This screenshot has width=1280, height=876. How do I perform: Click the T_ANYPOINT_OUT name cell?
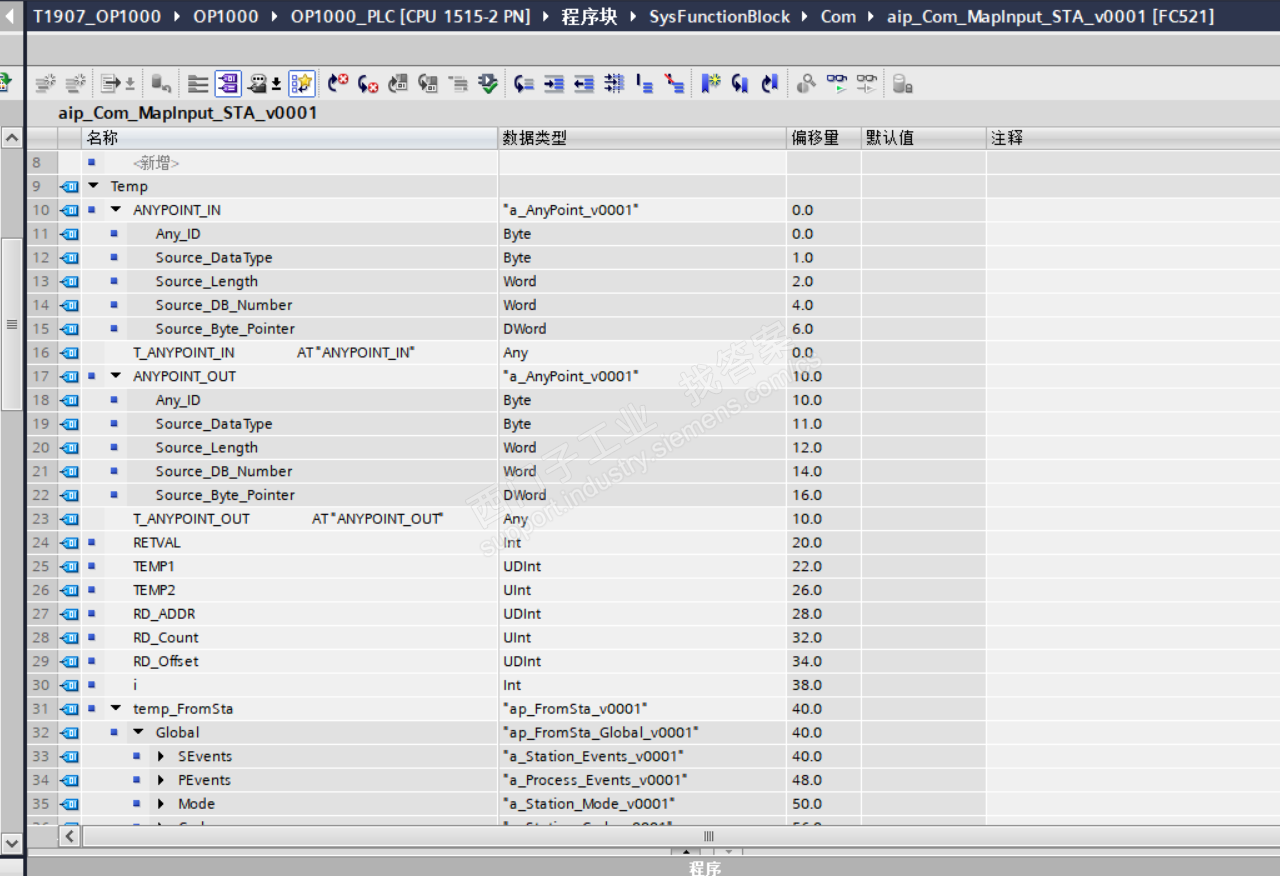(x=192, y=519)
